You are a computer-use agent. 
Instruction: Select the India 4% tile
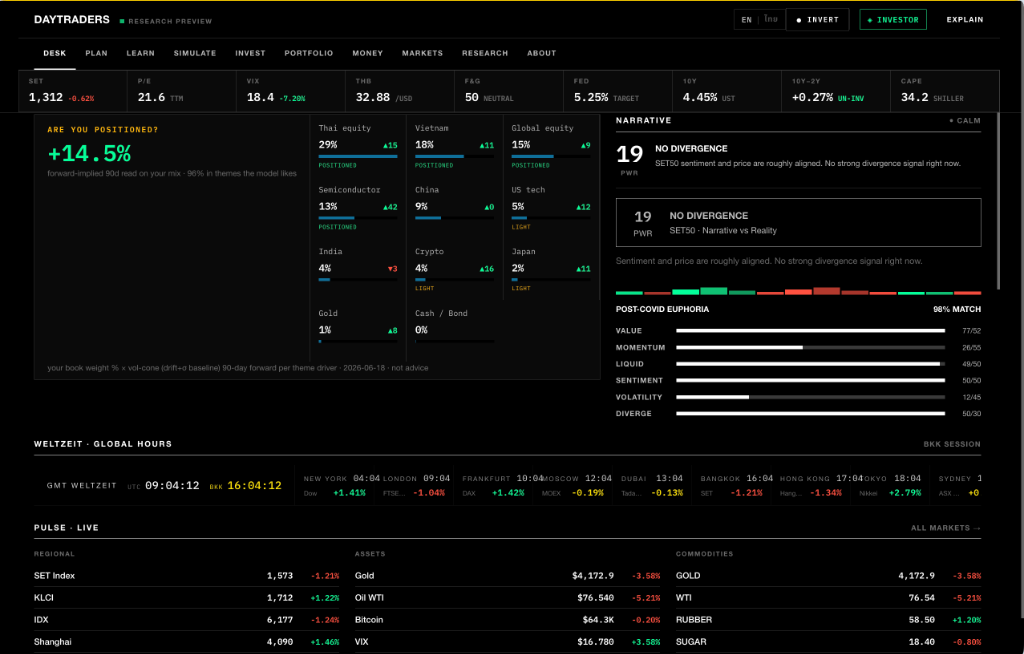tap(358, 269)
